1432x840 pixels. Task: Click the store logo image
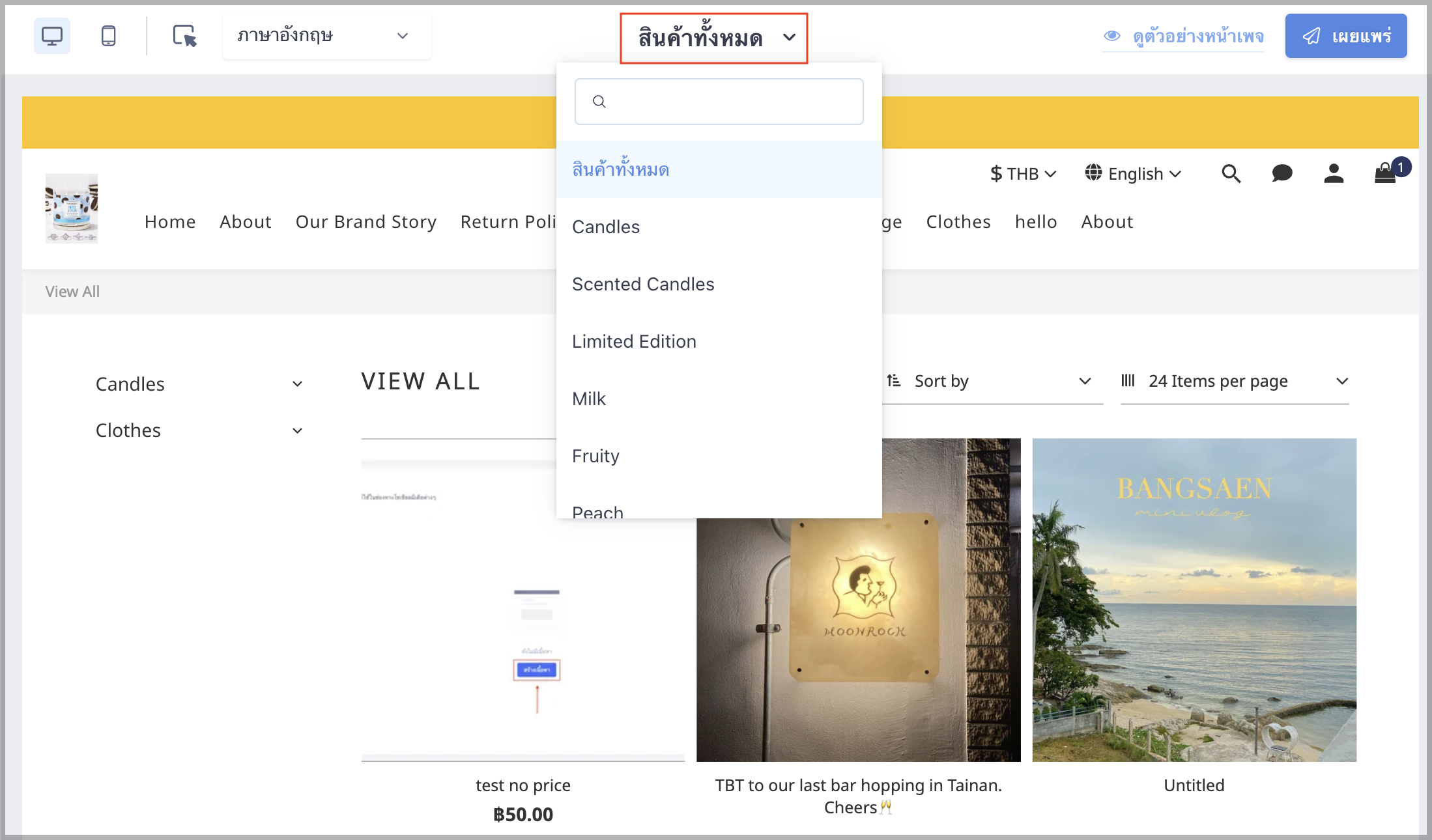[72, 208]
